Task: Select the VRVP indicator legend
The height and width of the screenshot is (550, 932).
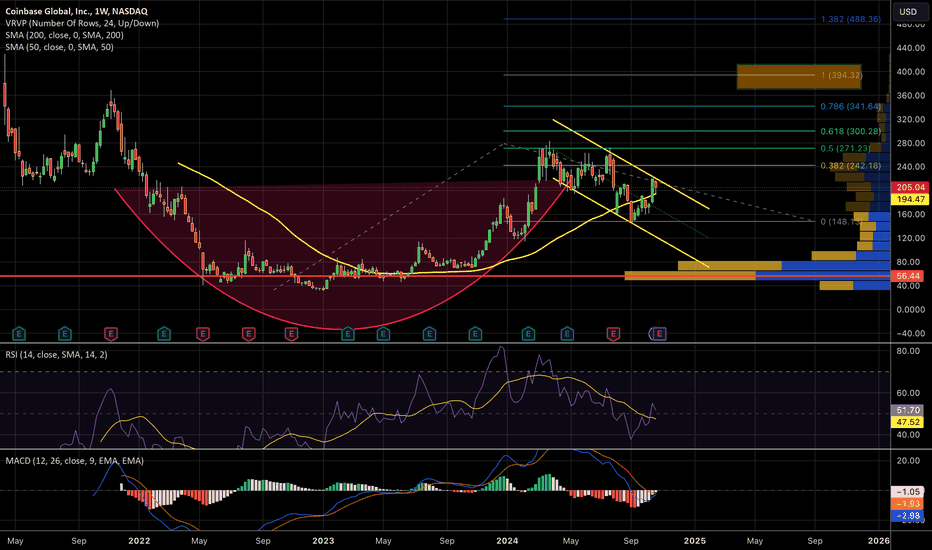Action: 82,23
